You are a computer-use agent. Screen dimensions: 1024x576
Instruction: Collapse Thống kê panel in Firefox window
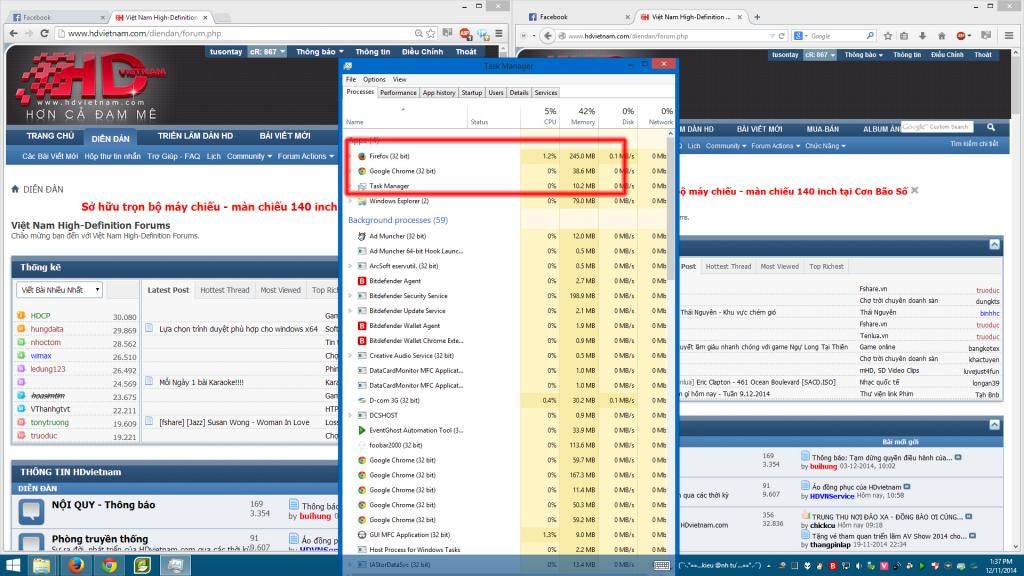pyautogui.click(x=994, y=244)
